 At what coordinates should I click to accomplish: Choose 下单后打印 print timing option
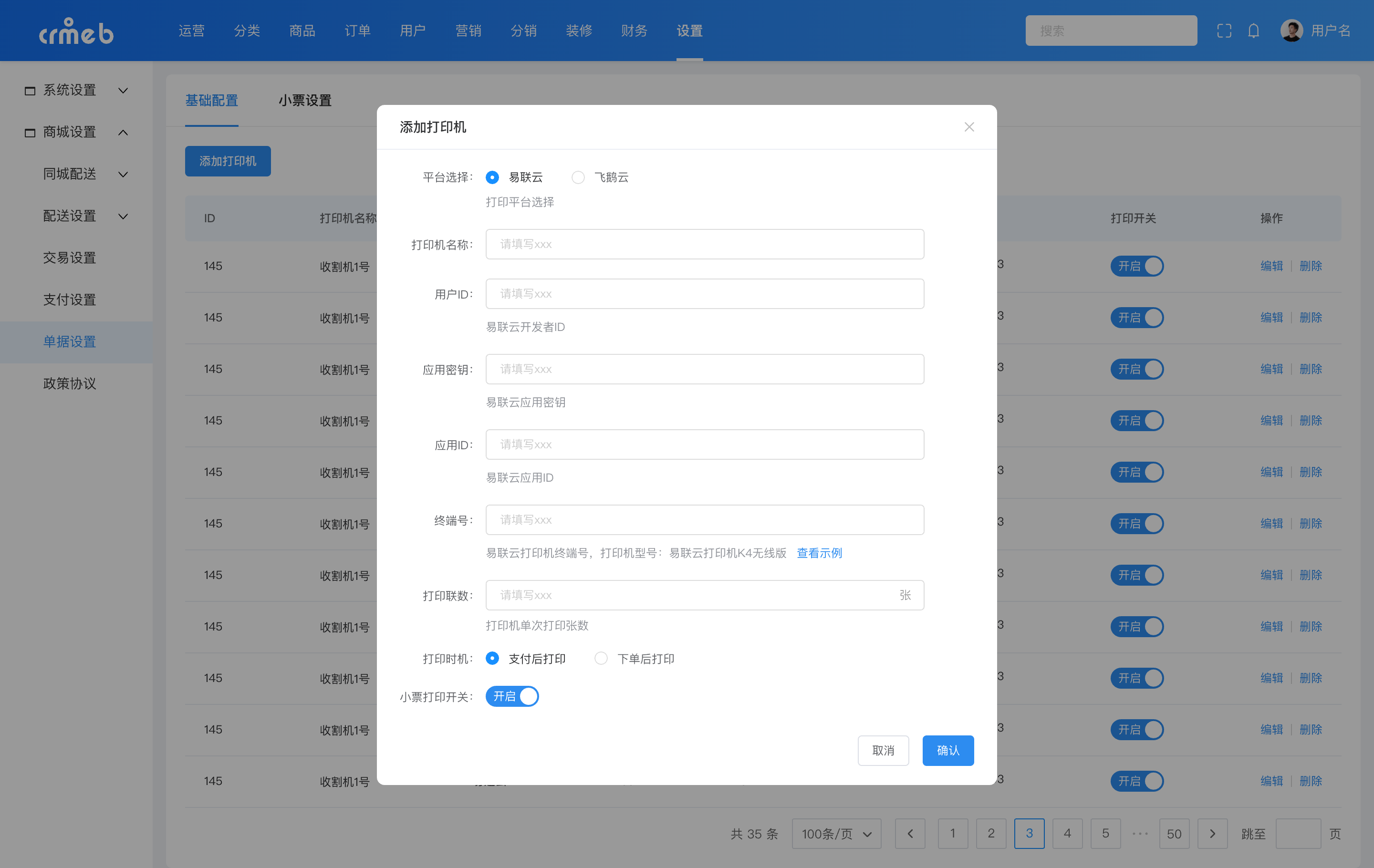point(601,659)
